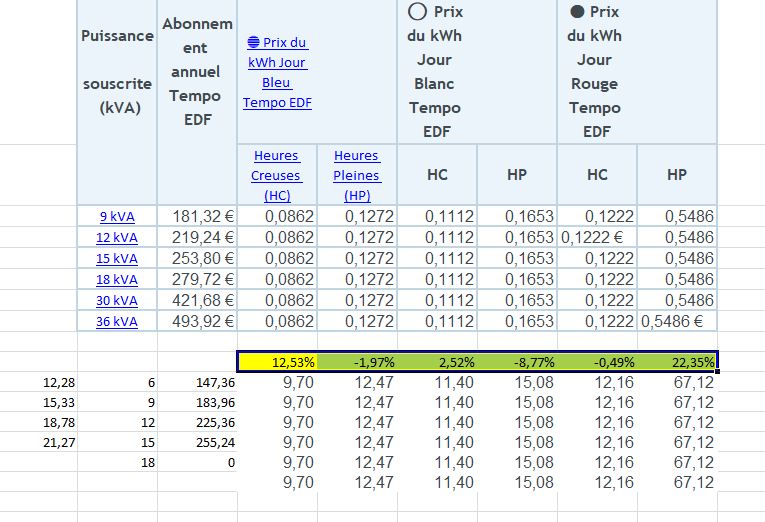Click the selection fill handle at the corner of 22,35%
Viewport: 765px width, 522px height.
point(717,372)
